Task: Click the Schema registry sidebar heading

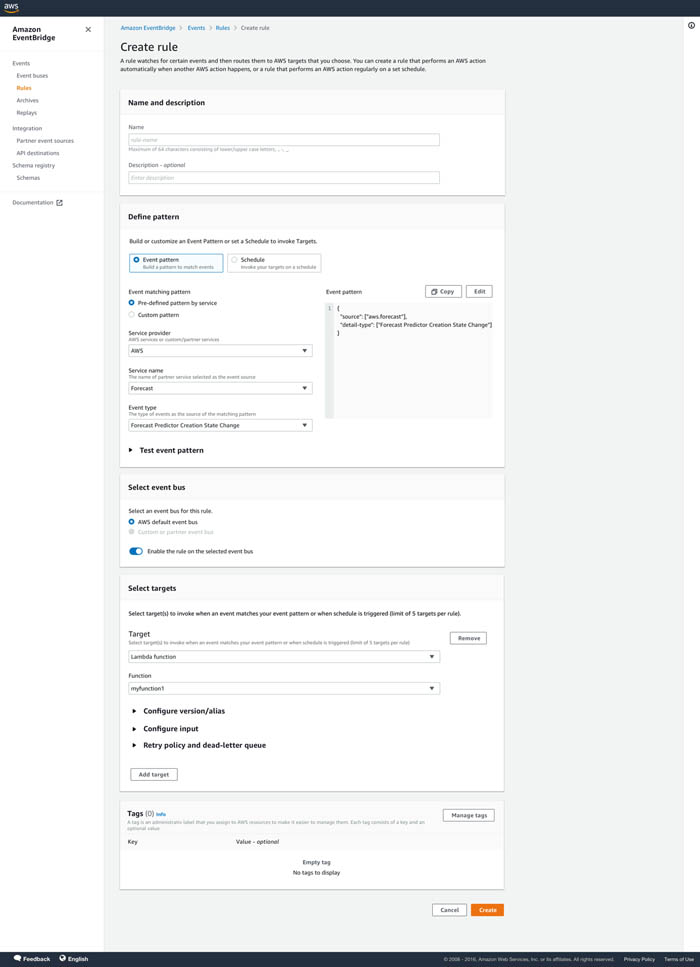Action: point(33,165)
